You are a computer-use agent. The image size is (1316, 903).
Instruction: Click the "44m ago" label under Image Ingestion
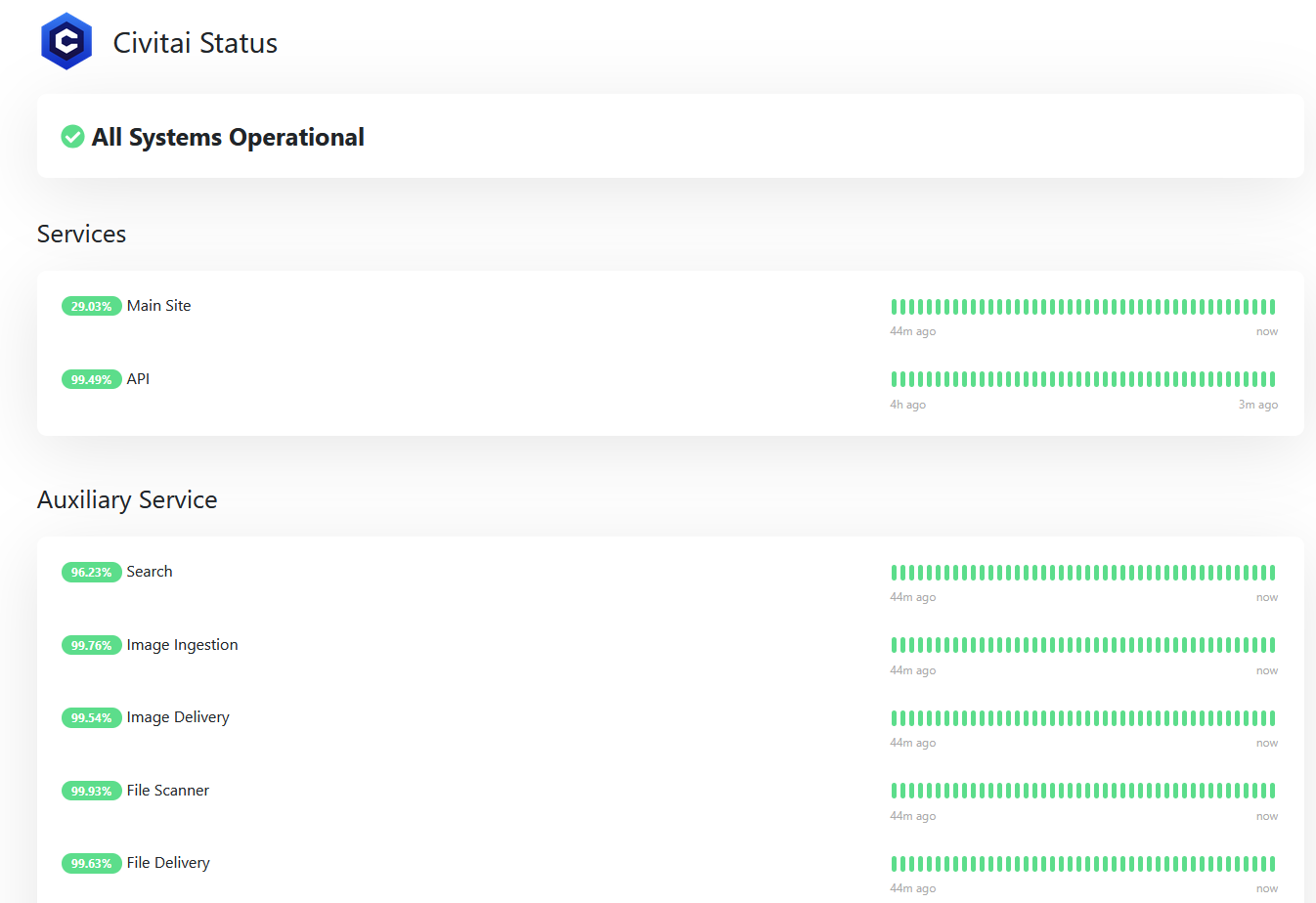coord(913,670)
